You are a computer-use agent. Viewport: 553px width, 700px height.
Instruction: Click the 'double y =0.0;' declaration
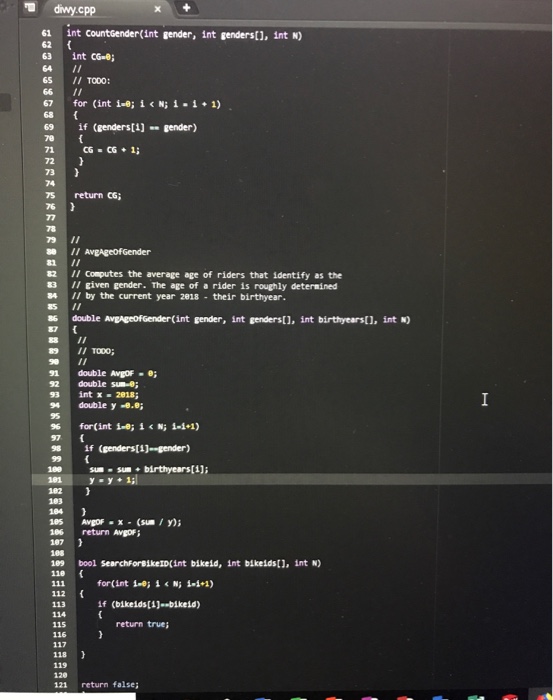click(x=111, y=405)
